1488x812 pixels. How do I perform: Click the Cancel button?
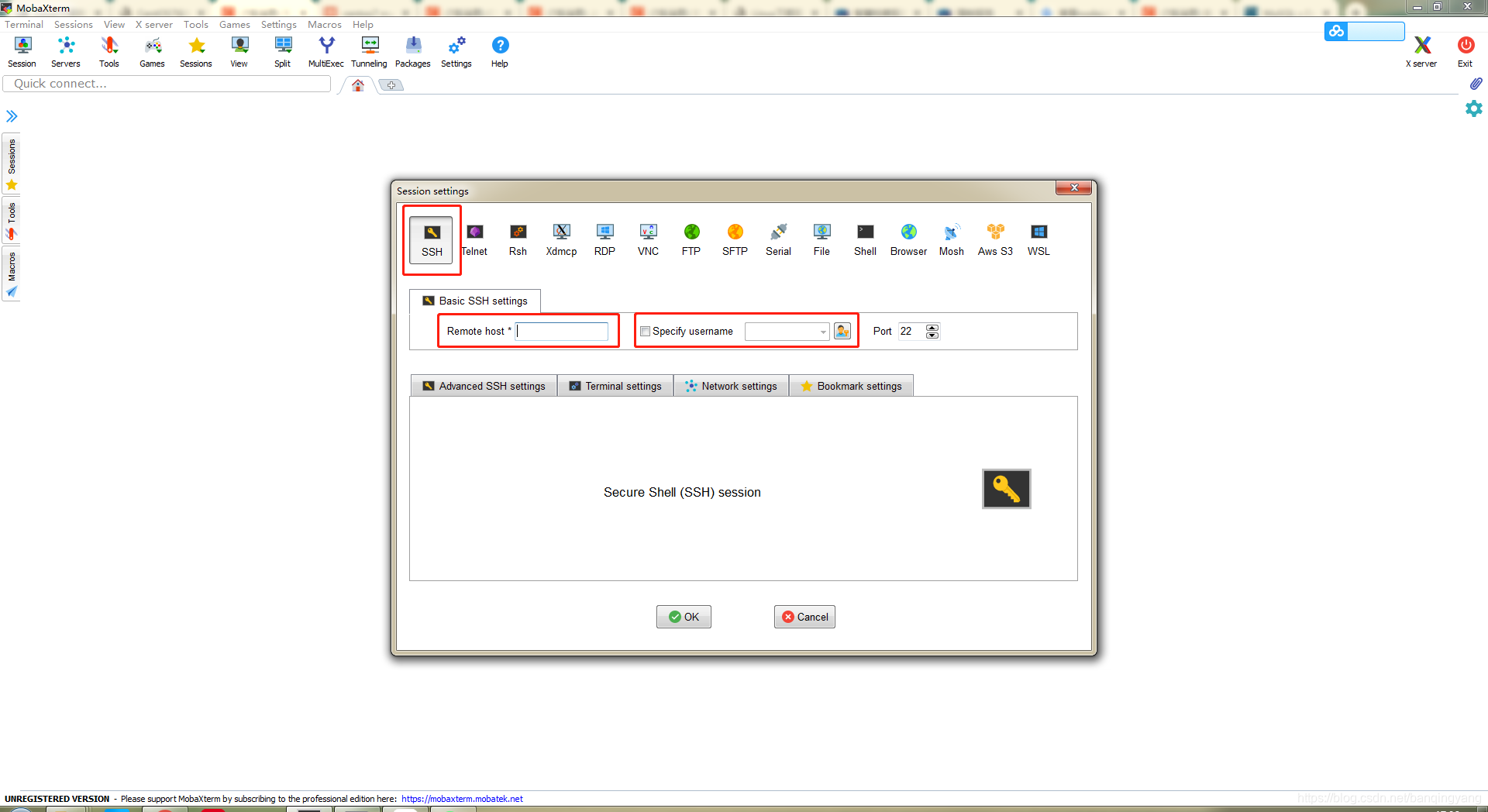(x=804, y=617)
